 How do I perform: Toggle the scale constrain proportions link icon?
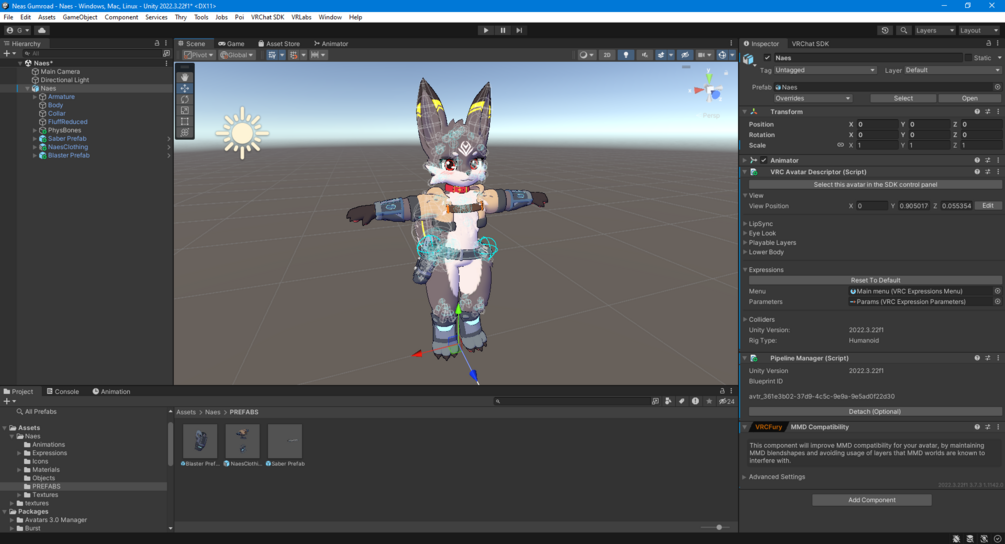point(840,145)
